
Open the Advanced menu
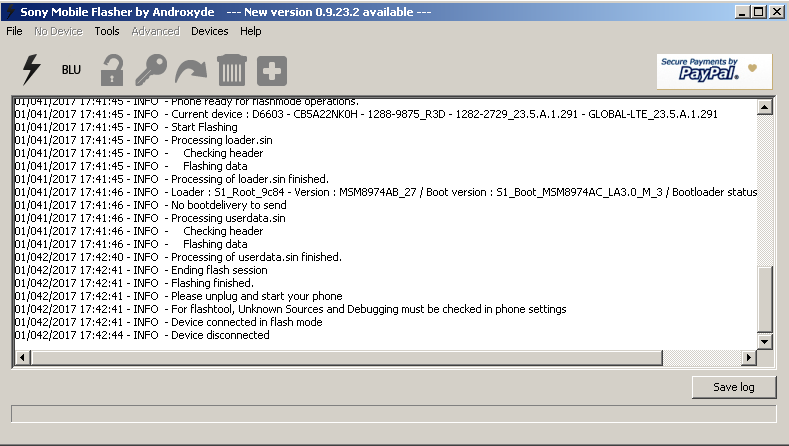(x=155, y=31)
